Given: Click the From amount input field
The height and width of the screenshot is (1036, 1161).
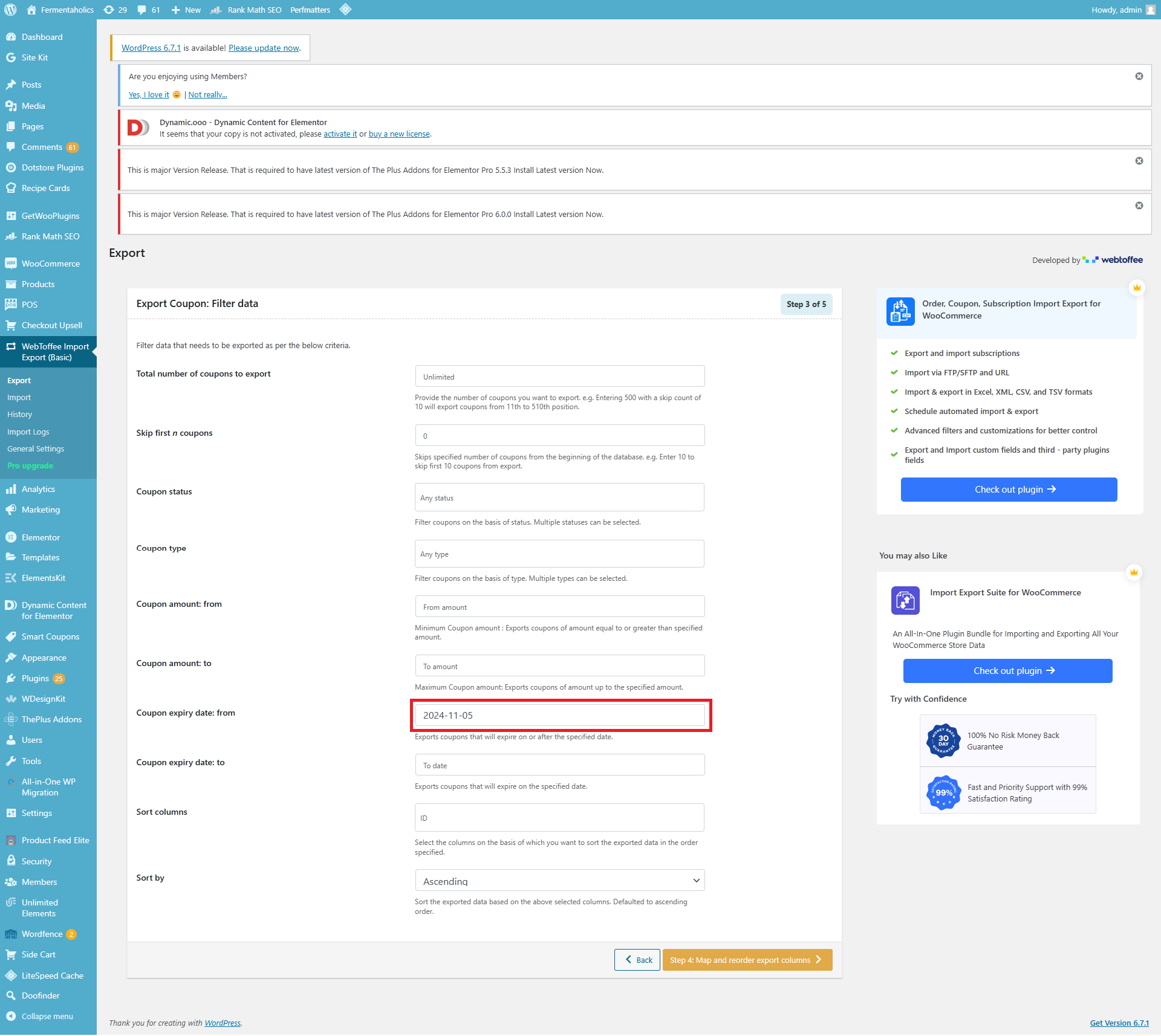Looking at the screenshot, I should (x=560, y=607).
